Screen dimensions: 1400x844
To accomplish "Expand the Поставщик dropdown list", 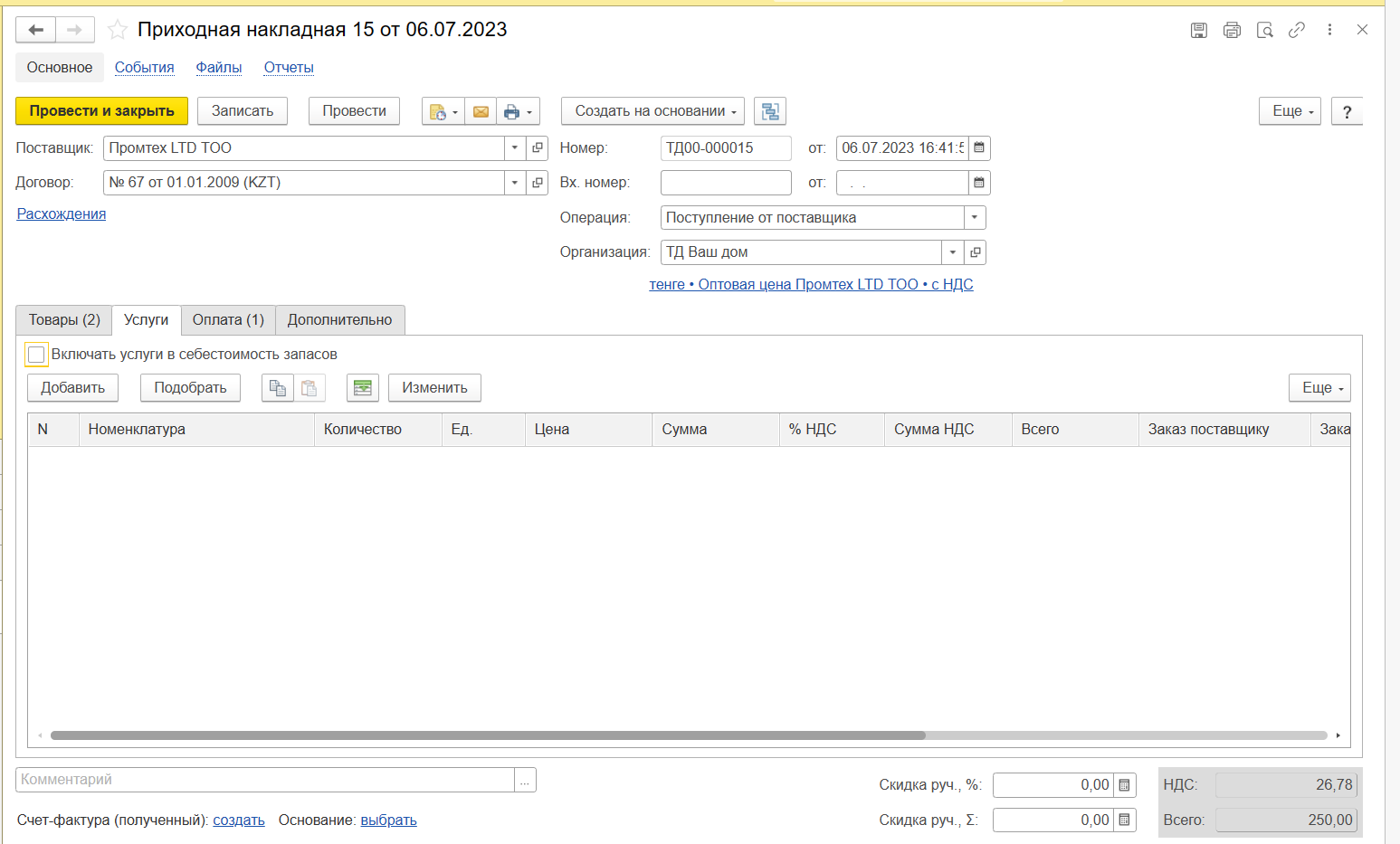I will coord(514,147).
